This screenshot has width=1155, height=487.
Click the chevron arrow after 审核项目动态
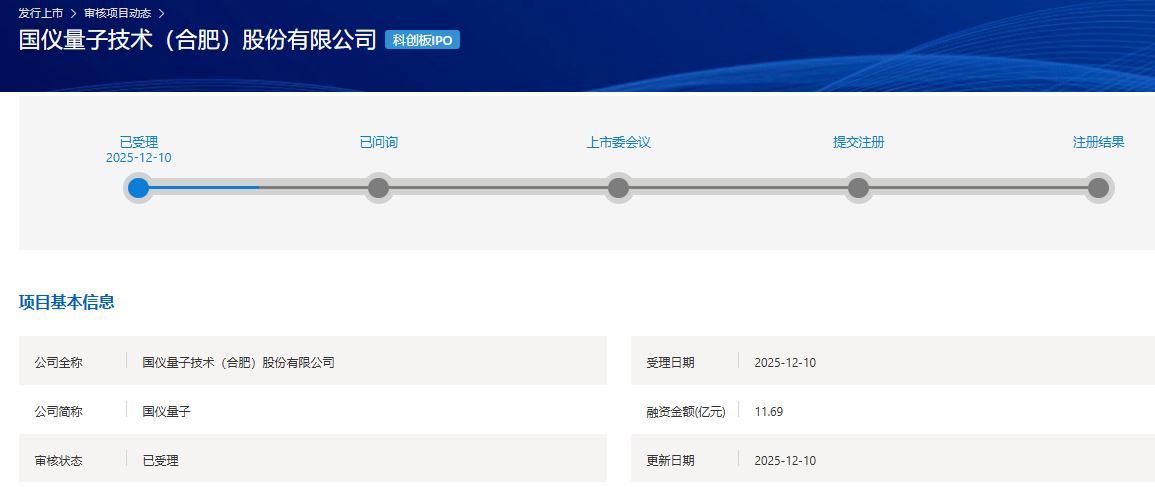pos(161,13)
